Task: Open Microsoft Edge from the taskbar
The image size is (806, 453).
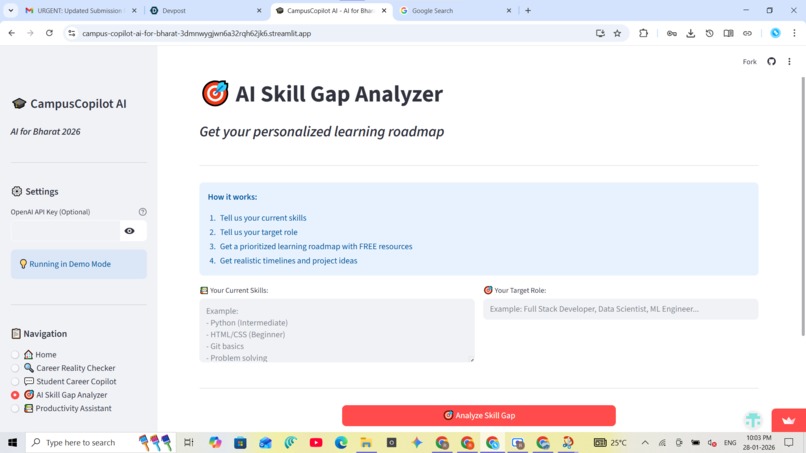Action: [341, 442]
